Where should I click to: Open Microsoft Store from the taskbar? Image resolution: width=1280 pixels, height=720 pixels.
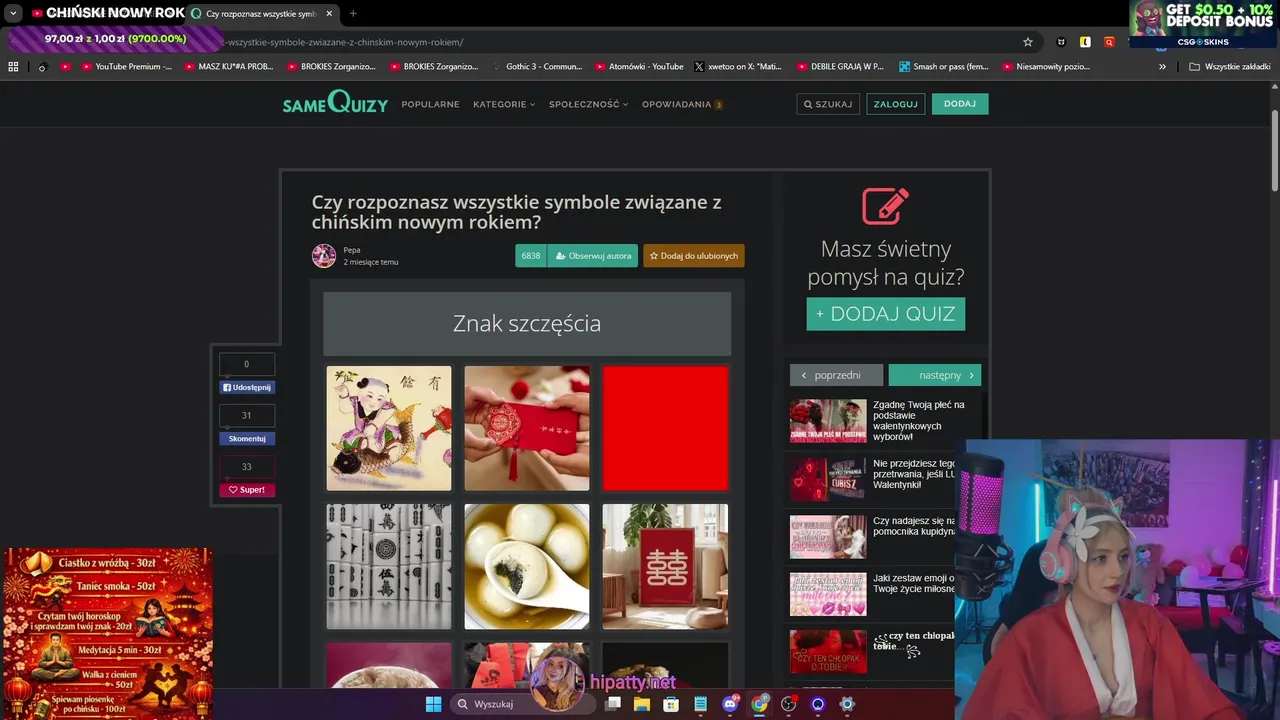click(x=671, y=704)
